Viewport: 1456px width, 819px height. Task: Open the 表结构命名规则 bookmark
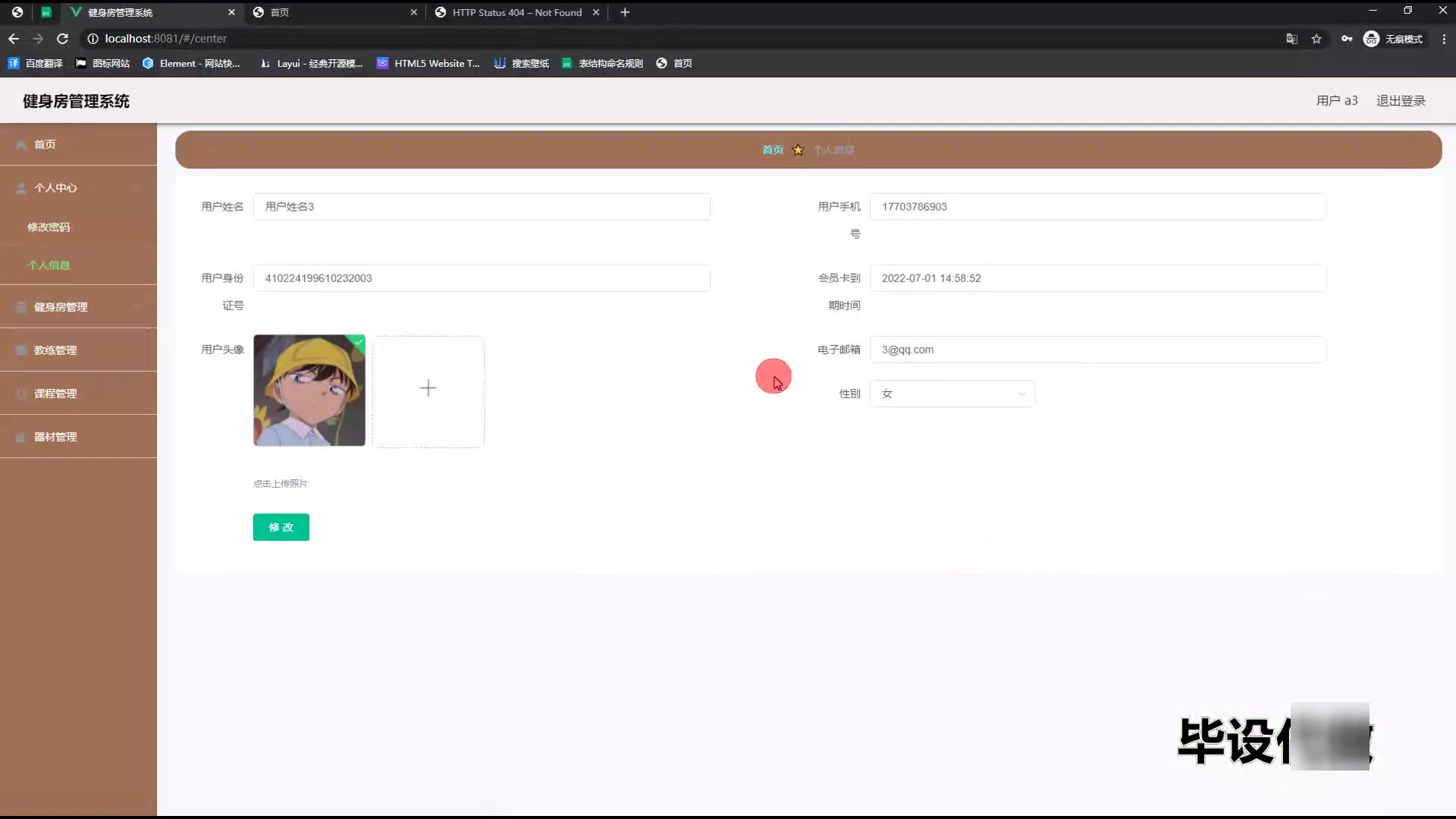pos(603,64)
